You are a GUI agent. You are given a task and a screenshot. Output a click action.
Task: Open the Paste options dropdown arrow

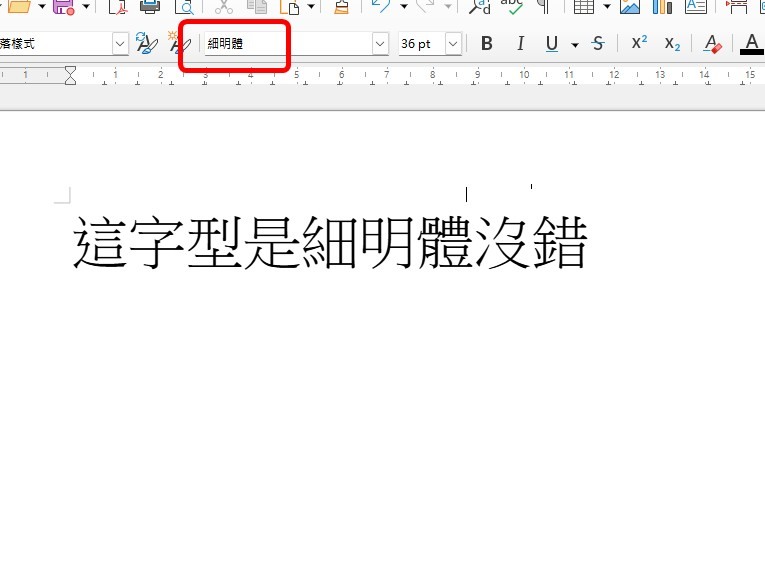pos(311,6)
